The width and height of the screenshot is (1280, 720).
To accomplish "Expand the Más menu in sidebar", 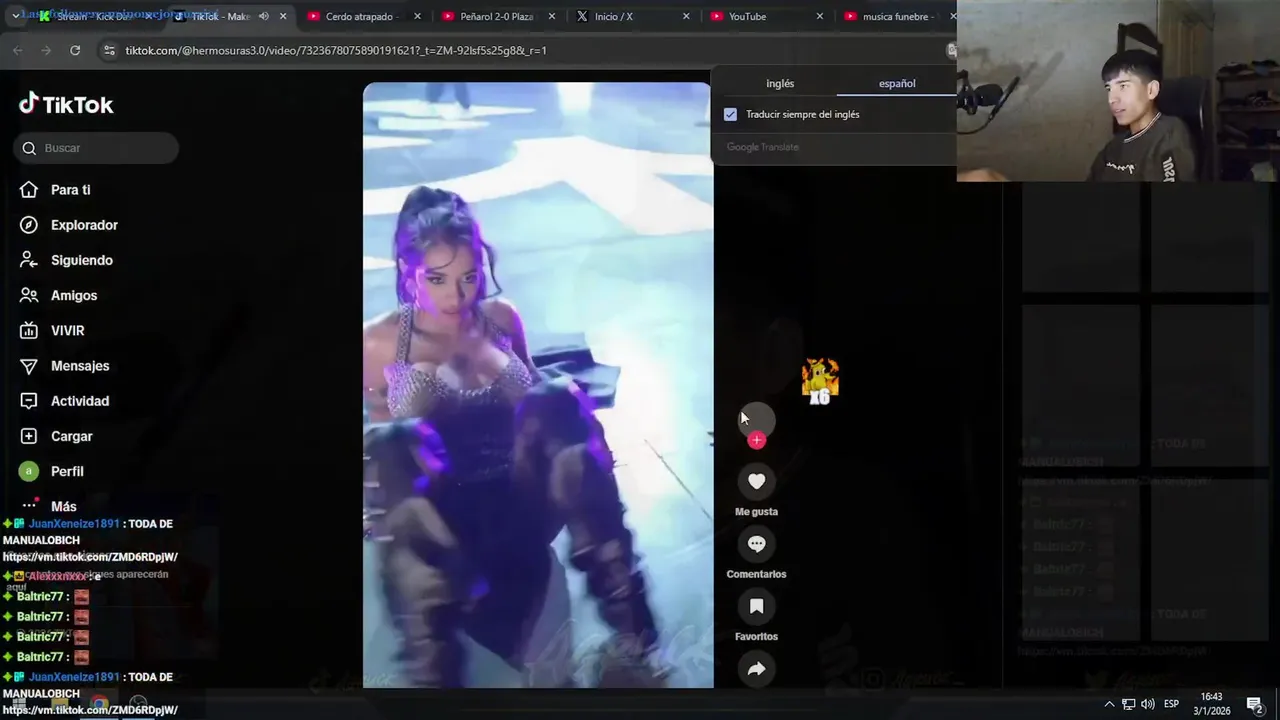I will (x=49, y=506).
